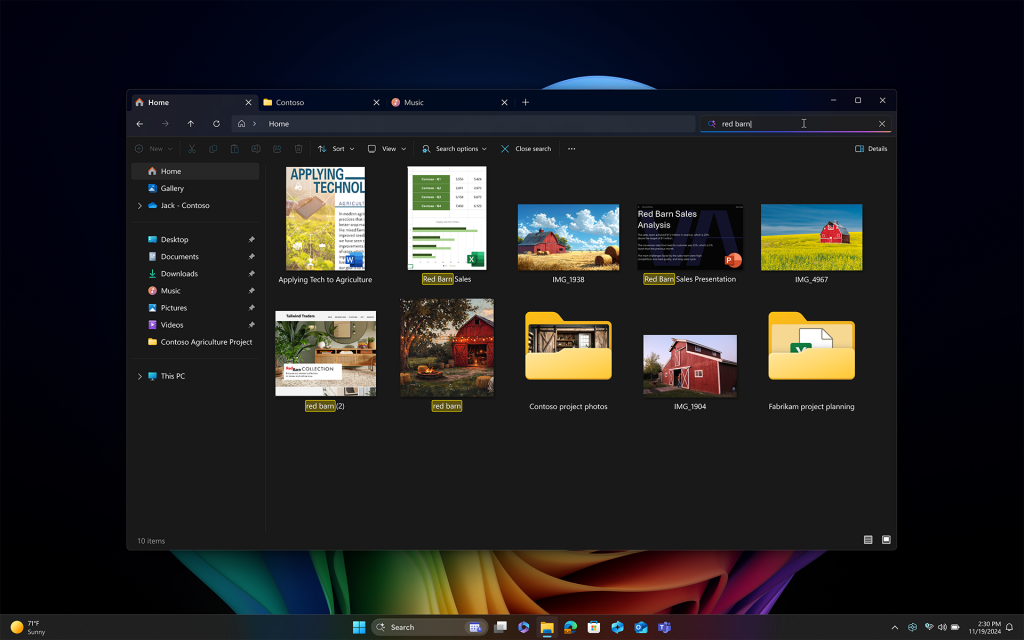
Task: Expand the Jack - Contoso account in sidebar
Action: [x=139, y=205]
